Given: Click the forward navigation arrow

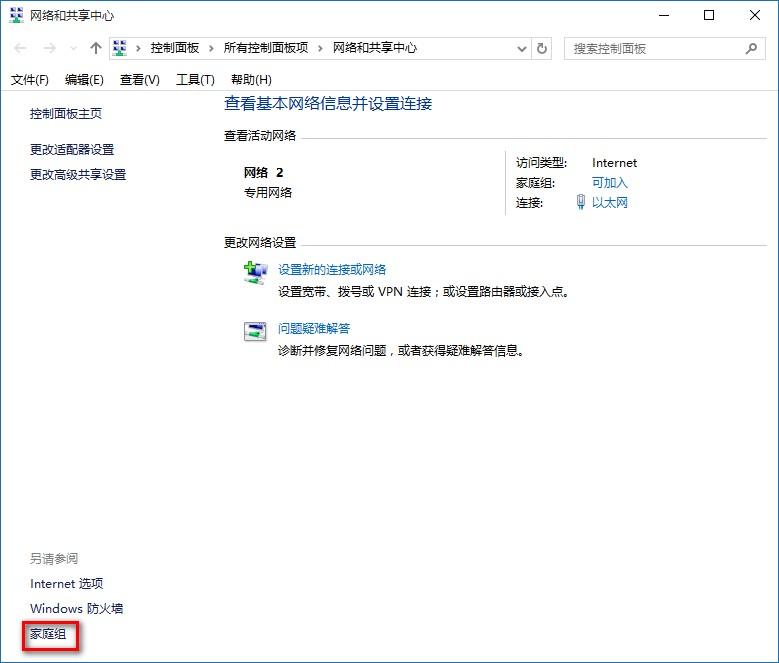Looking at the screenshot, I should click(x=50, y=48).
